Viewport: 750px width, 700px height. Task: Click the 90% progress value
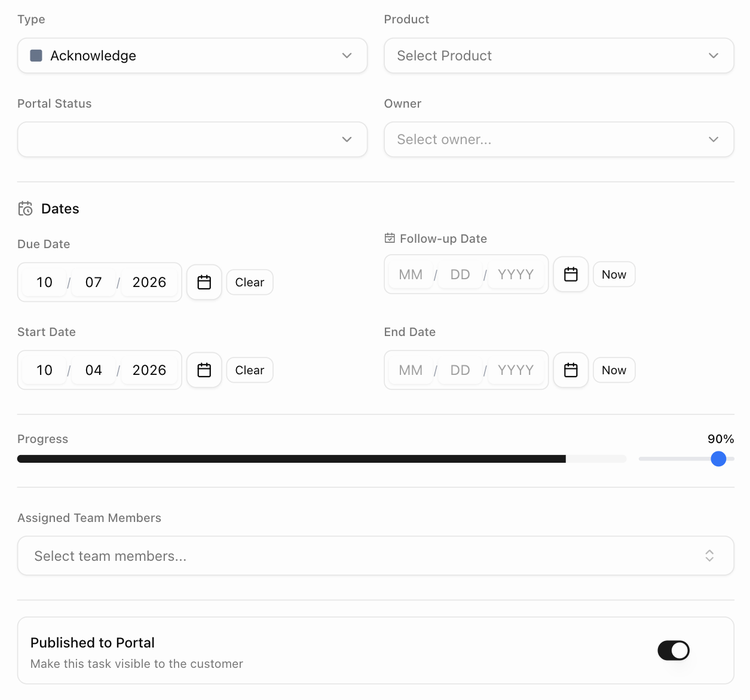pos(720,439)
